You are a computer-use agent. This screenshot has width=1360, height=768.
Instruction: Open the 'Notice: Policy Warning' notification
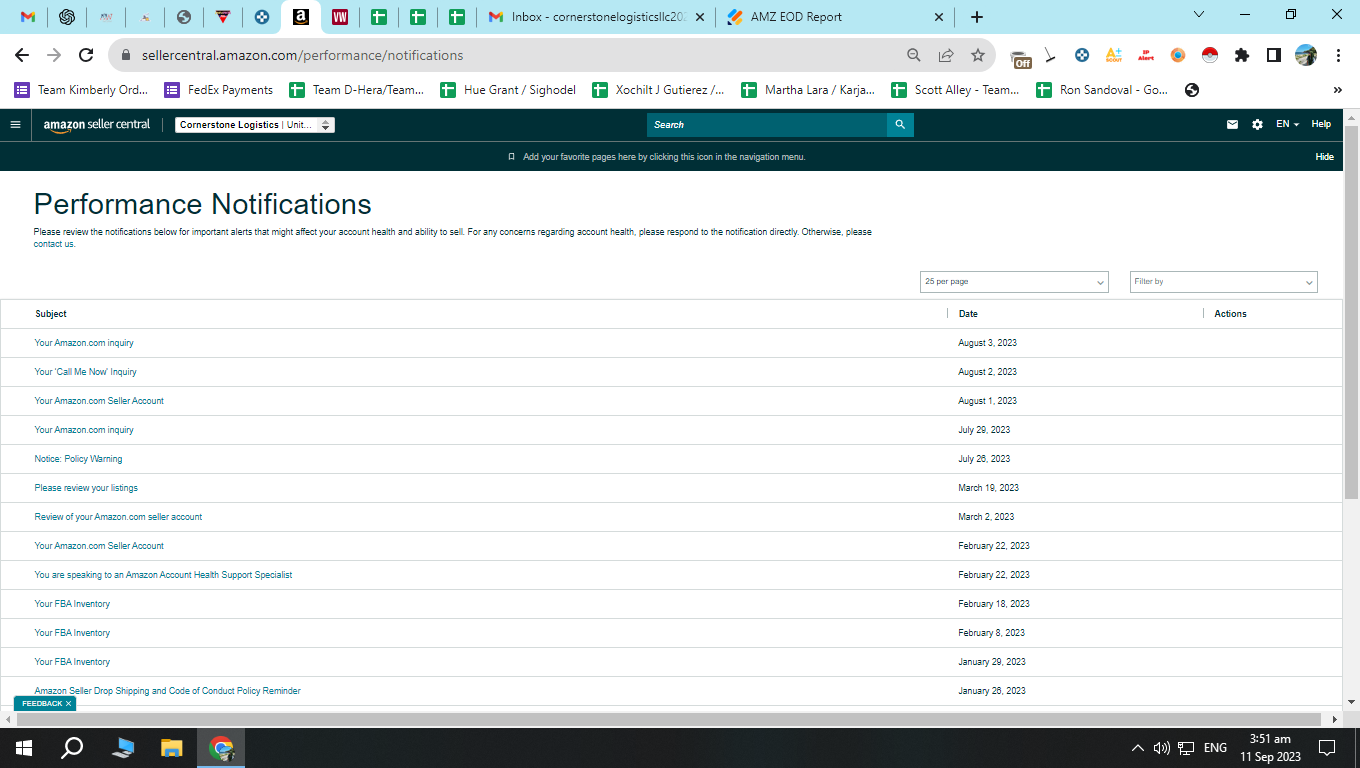(x=78, y=459)
